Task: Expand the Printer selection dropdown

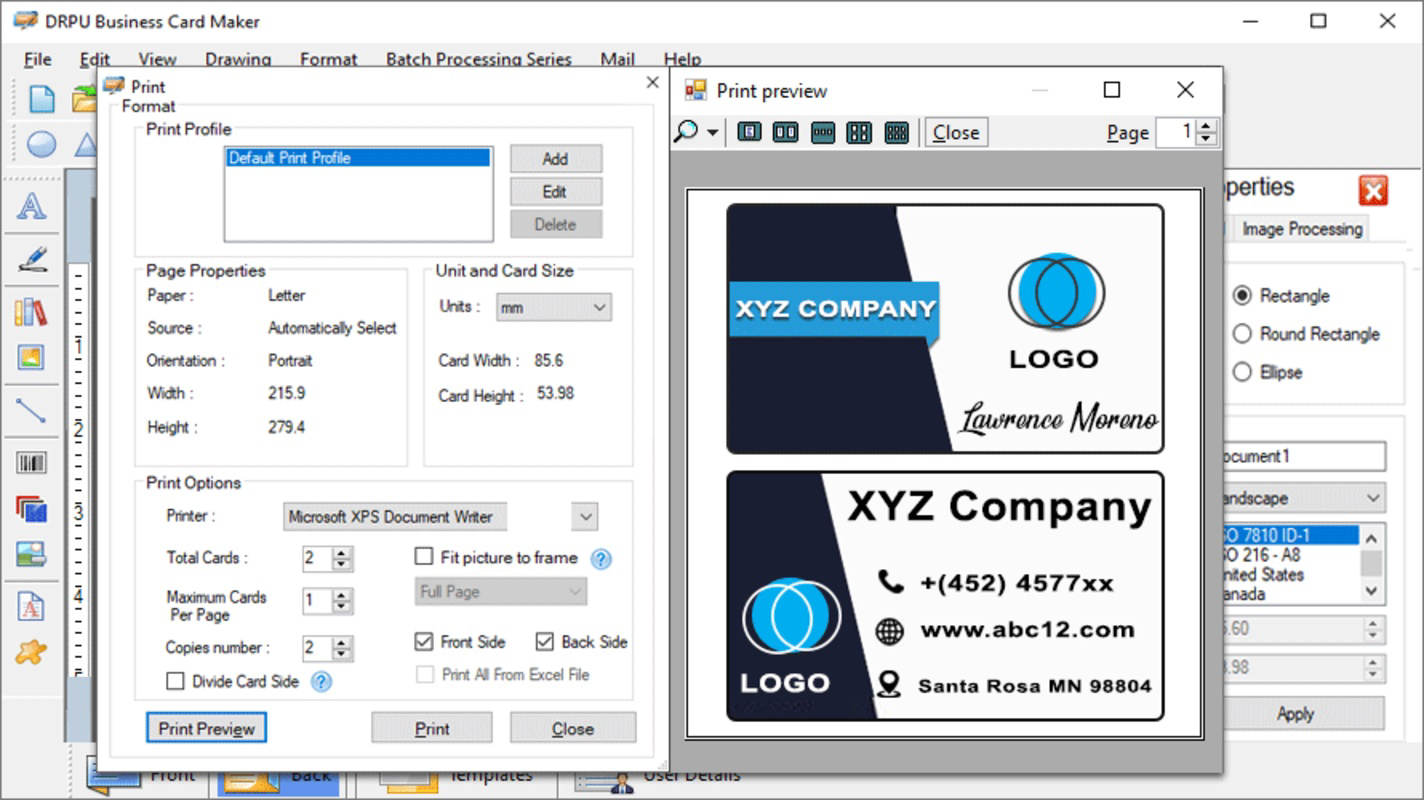Action: click(584, 516)
